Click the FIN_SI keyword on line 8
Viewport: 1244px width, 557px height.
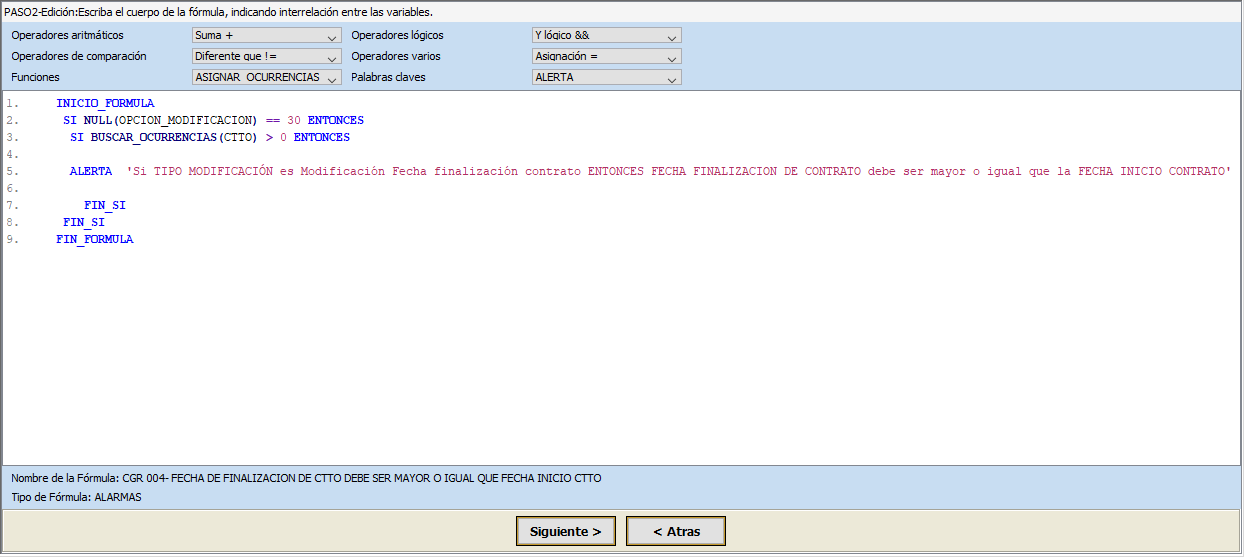coord(83,222)
